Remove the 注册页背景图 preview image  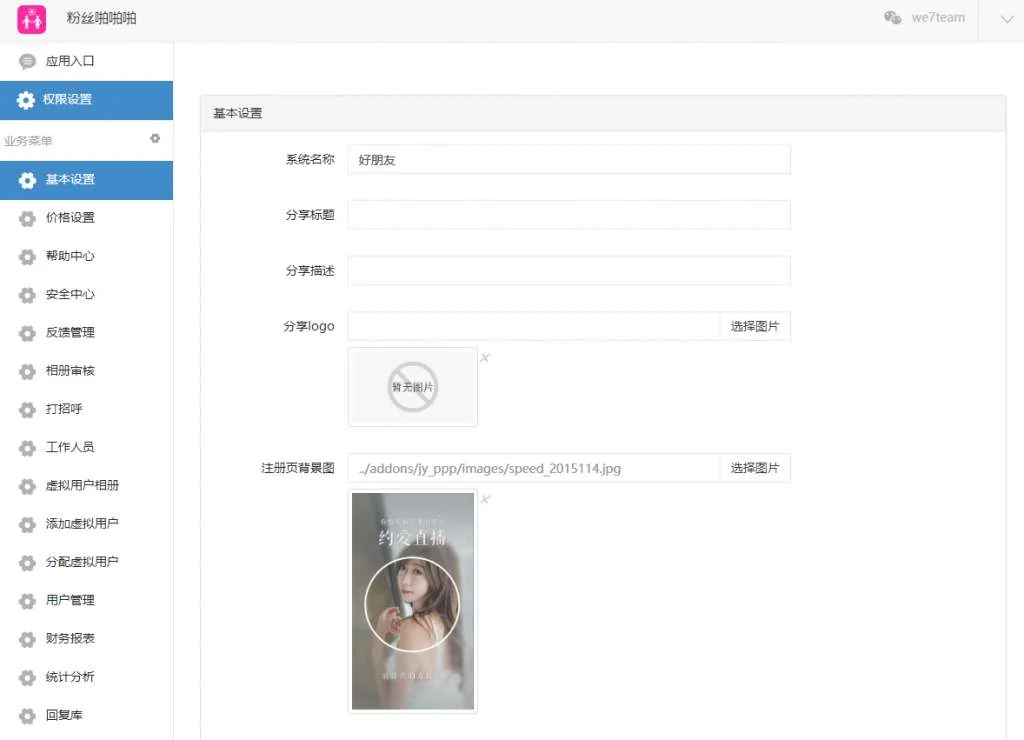tap(485, 499)
